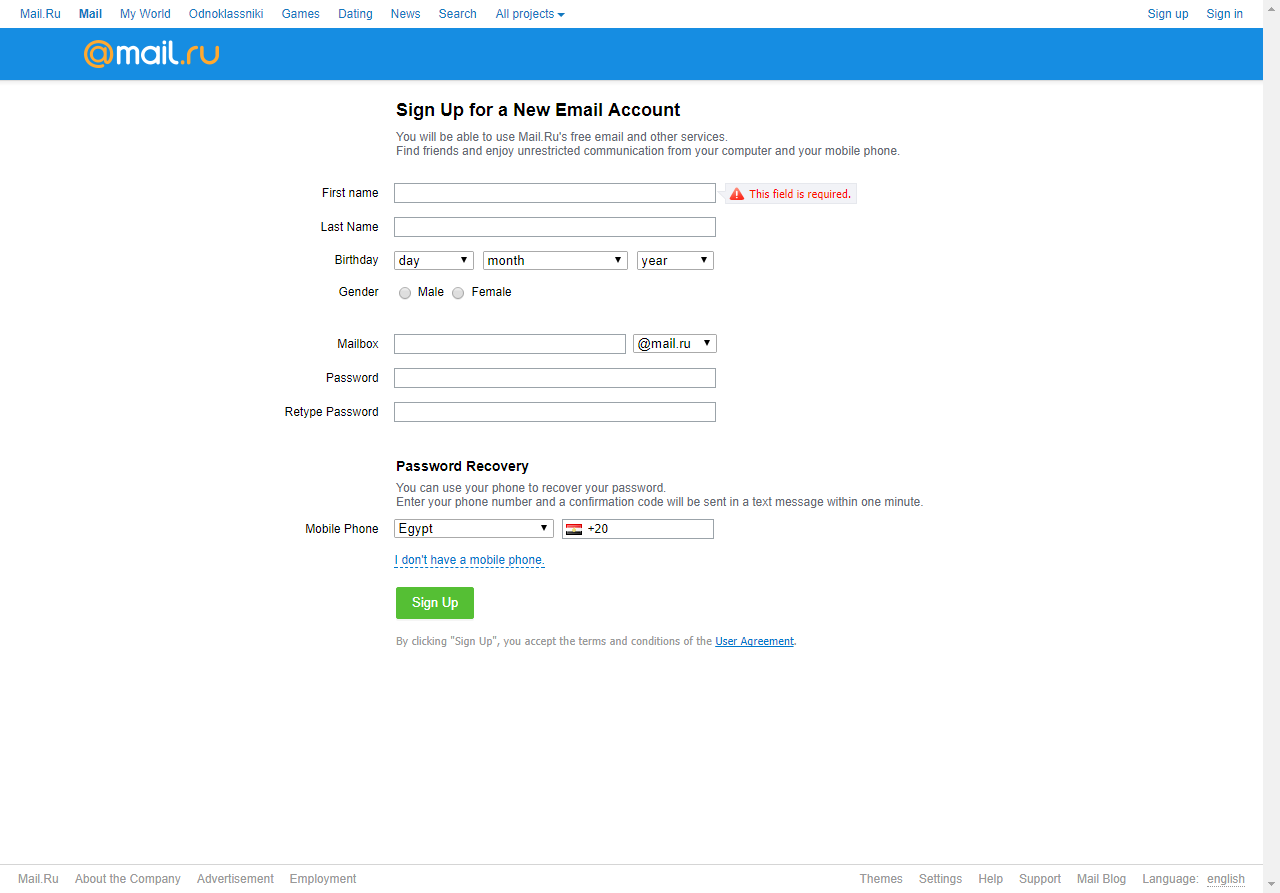Open the Mail.Ru top navigation link
Screen dimensions: 1280x893
coord(40,14)
